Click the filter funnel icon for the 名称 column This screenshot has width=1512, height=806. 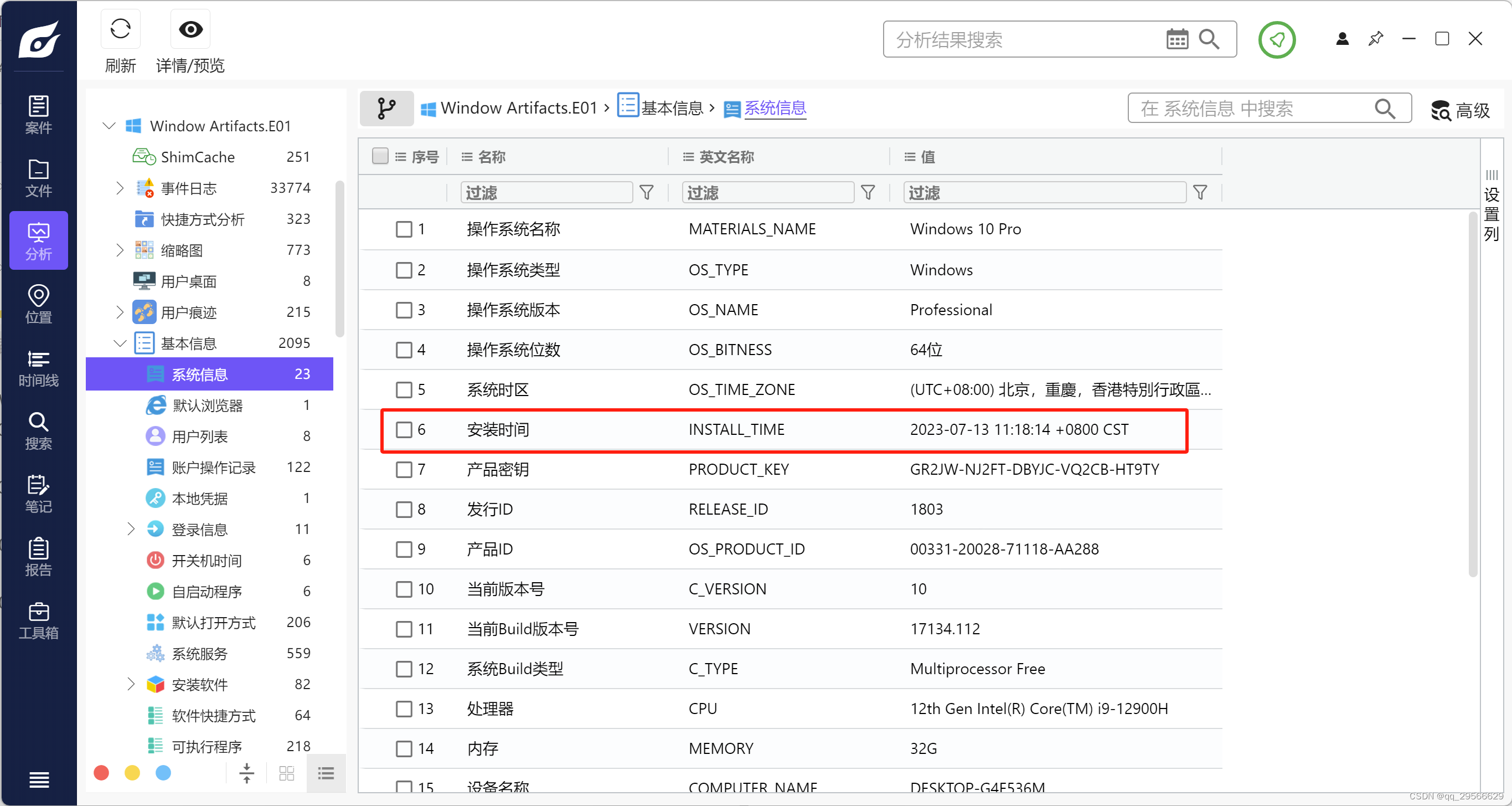coord(646,192)
